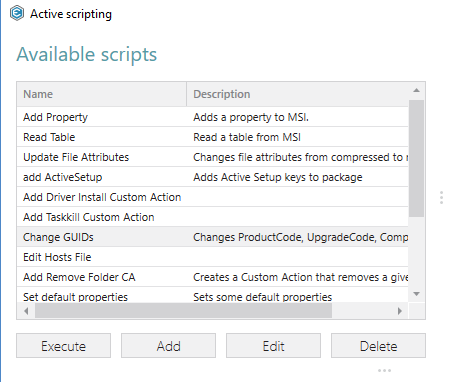
Task: Sort scripts by the Name column header
Action: (102, 94)
